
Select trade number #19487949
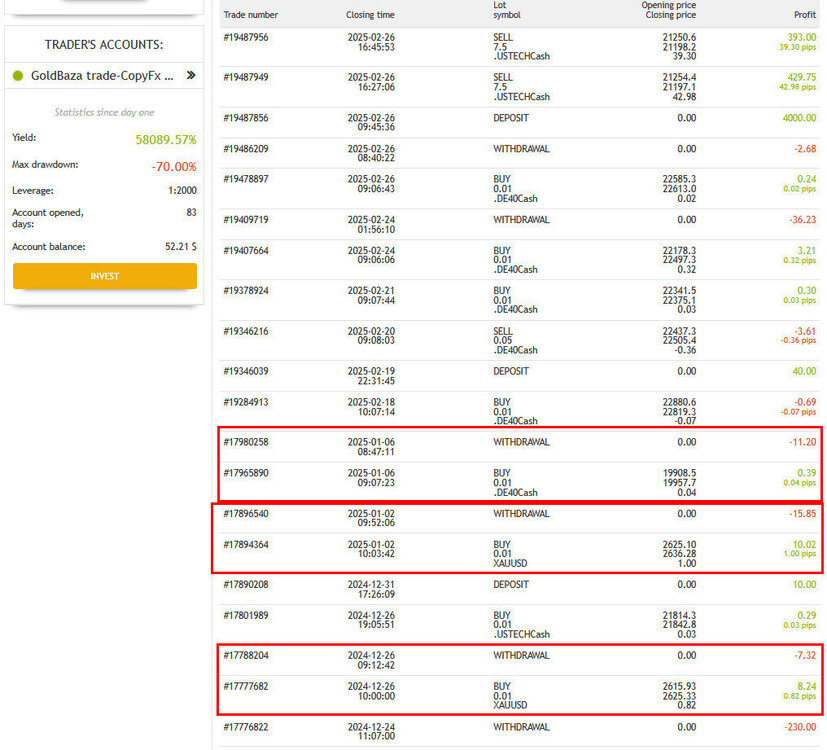pos(246,77)
